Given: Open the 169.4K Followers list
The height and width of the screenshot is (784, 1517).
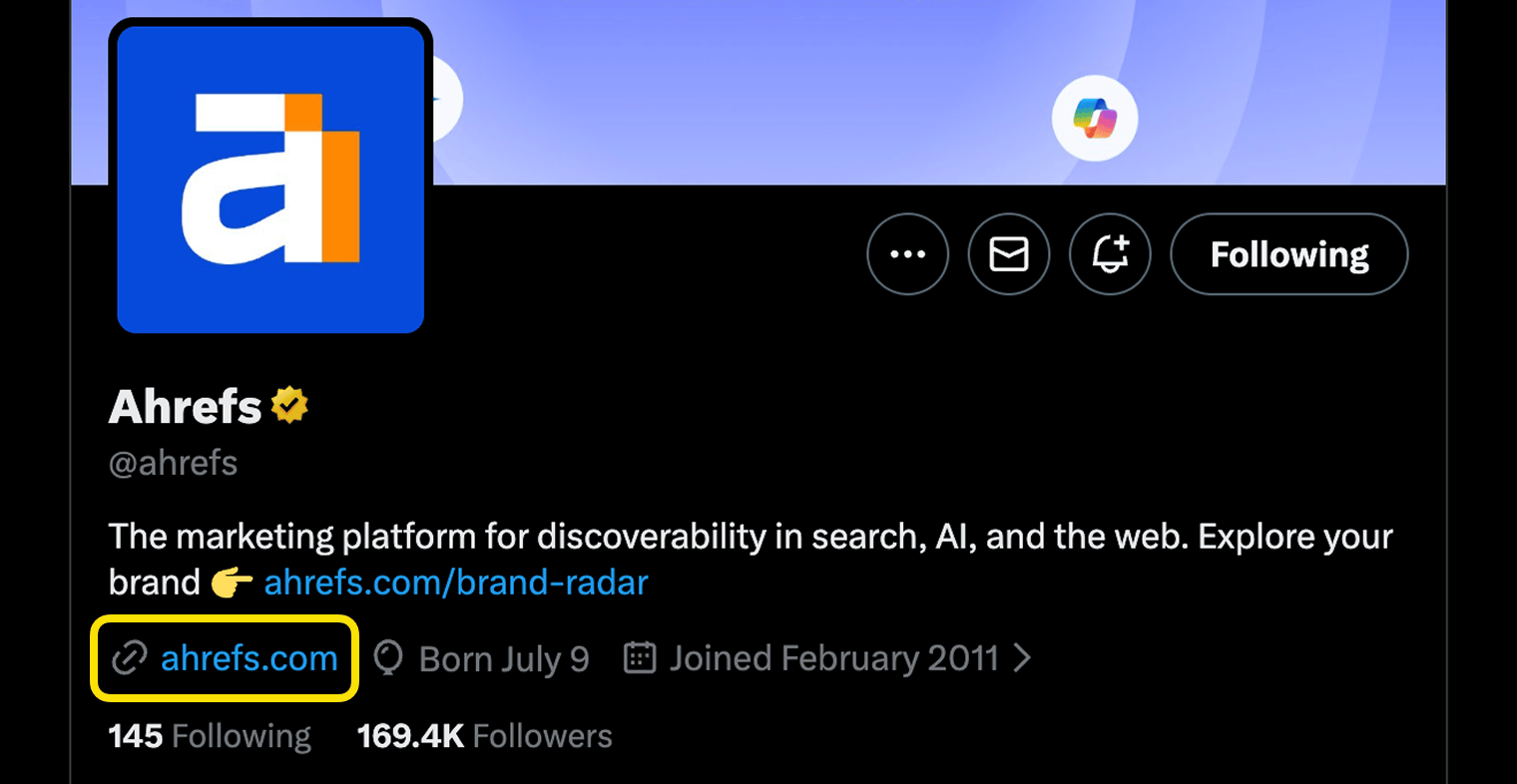Looking at the screenshot, I should pos(483,735).
